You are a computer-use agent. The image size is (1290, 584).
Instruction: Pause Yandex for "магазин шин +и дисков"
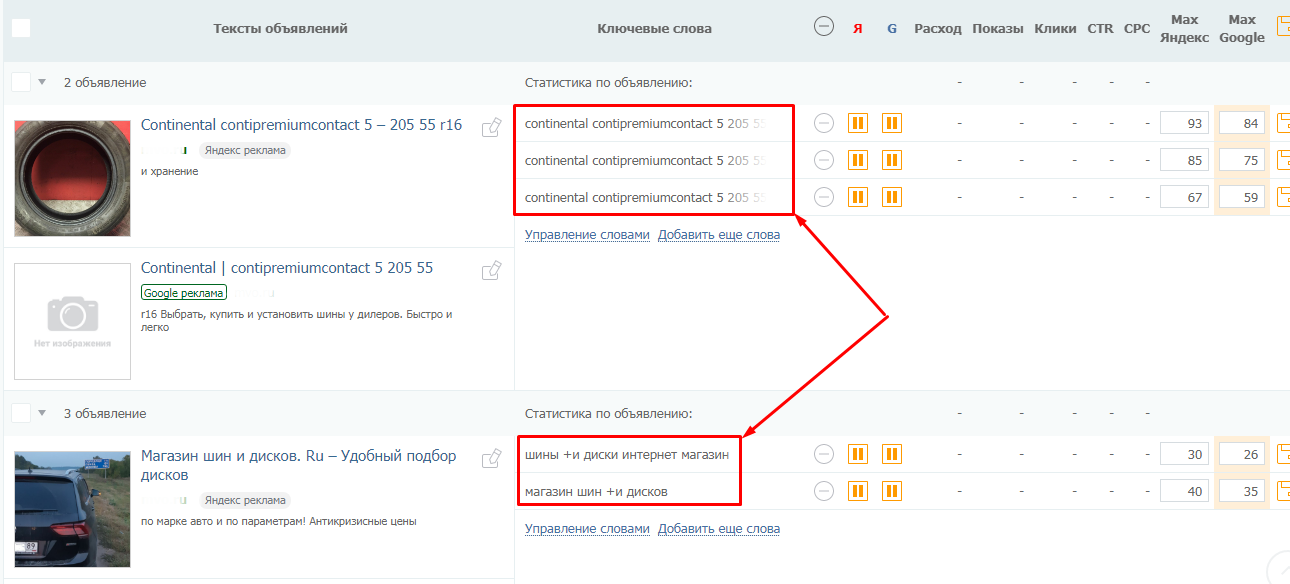pos(858,491)
